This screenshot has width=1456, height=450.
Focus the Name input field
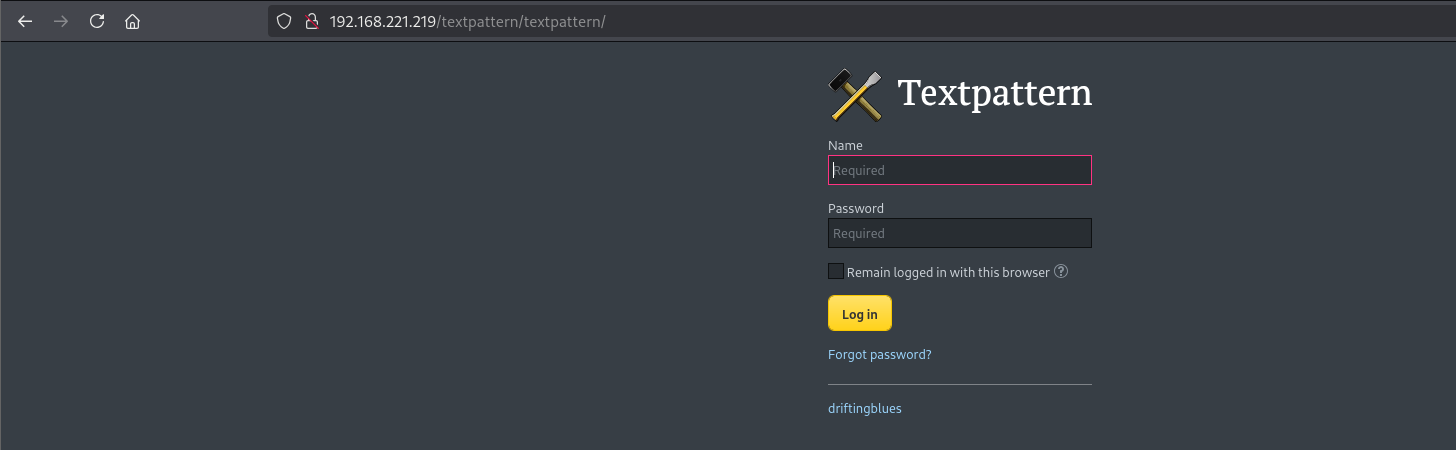[959, 170]
